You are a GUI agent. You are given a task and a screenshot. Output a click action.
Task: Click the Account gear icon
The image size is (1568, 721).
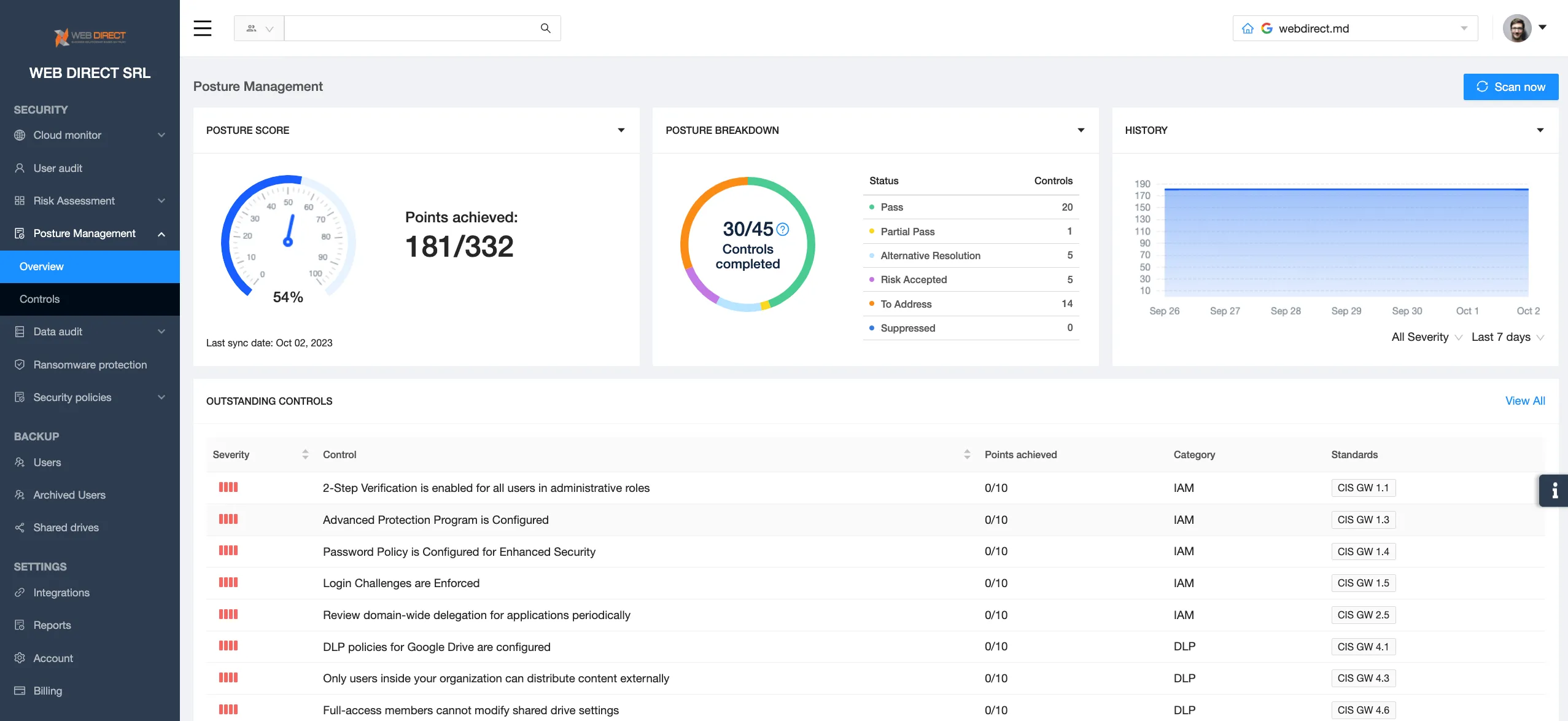pyautogui.click(x=20, y=658)
